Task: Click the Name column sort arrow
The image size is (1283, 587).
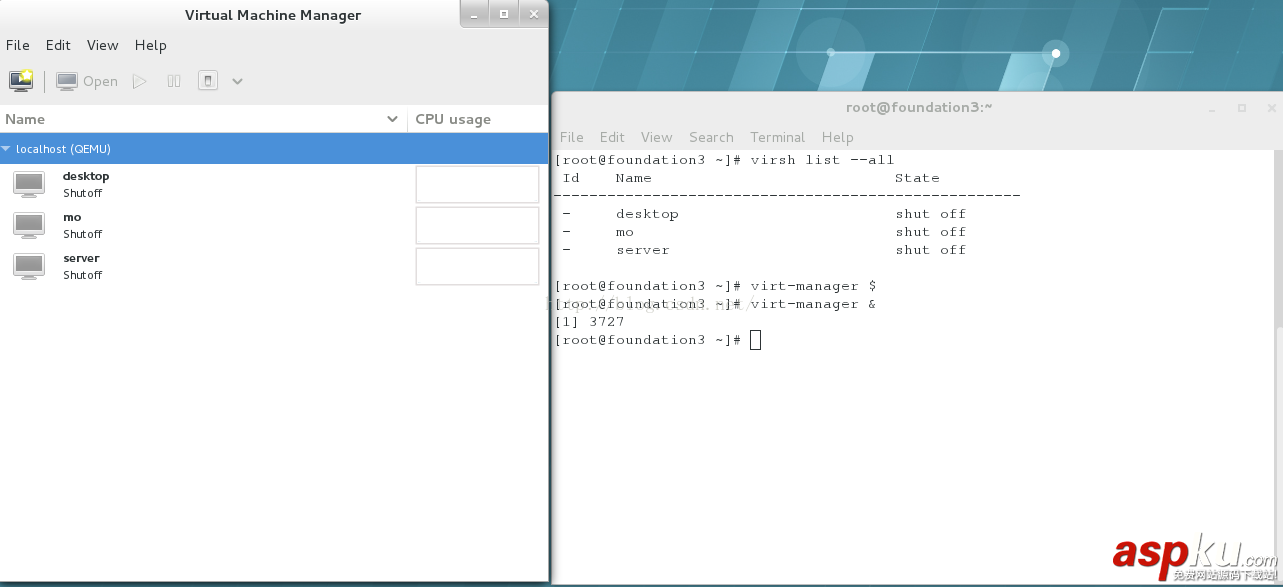Action: [x=393, y=119]
